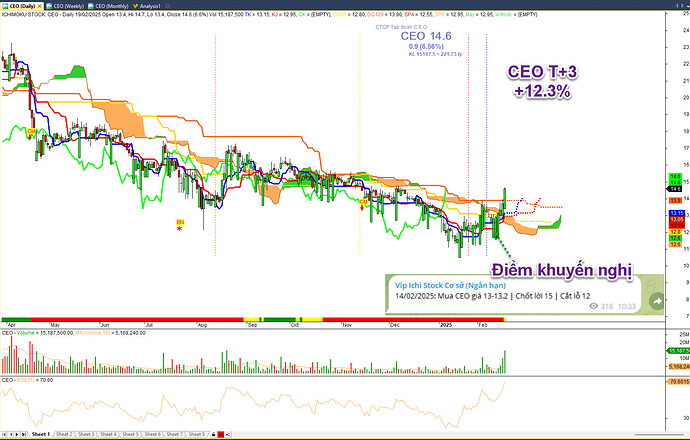Jump to last sheet with navigation arrow

pyautogui.click(x=23, y=434)
